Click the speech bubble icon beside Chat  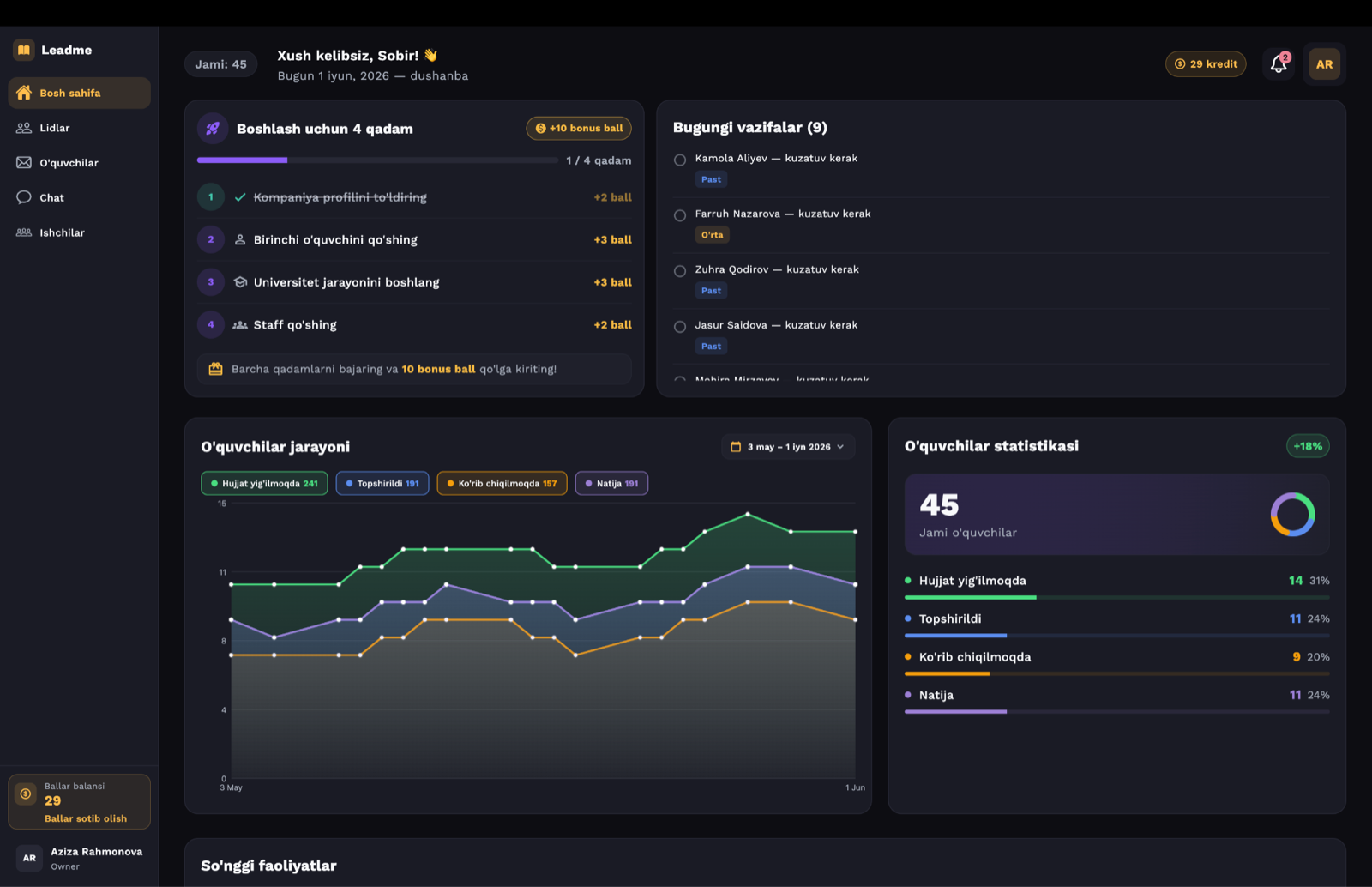click(24, 197)
